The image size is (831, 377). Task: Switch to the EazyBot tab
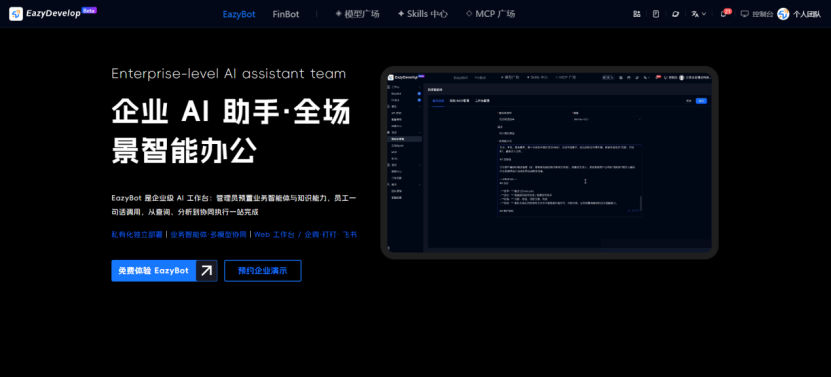[x=239, y=14]
